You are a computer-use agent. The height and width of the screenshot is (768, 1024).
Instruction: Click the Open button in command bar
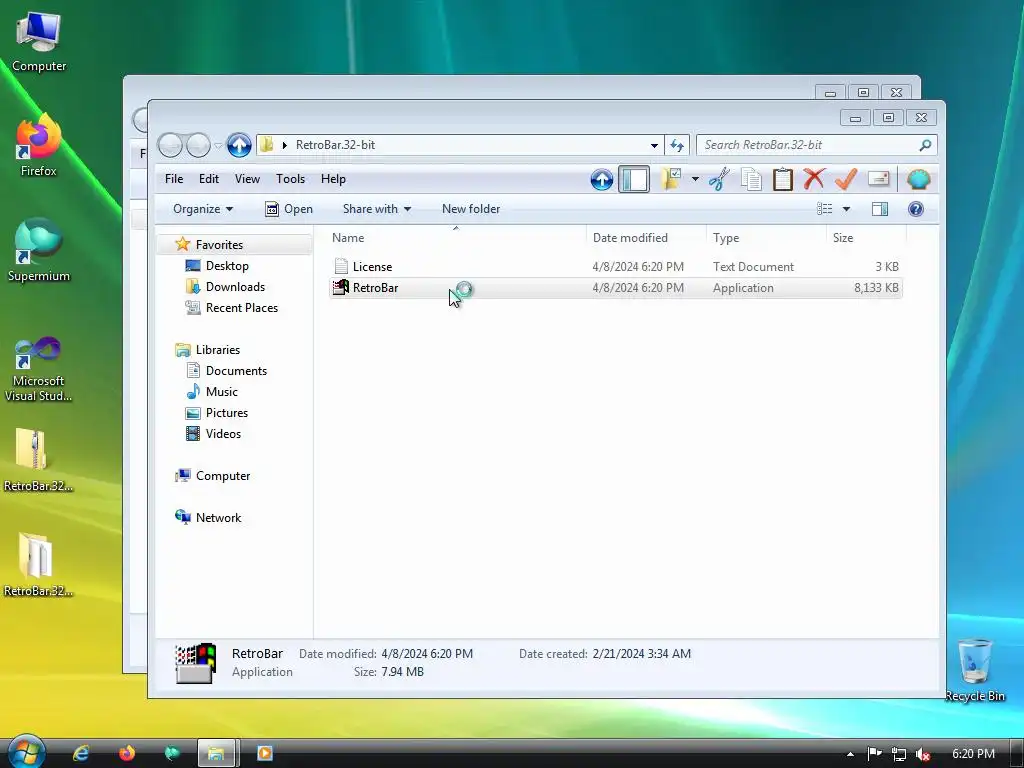289,209
